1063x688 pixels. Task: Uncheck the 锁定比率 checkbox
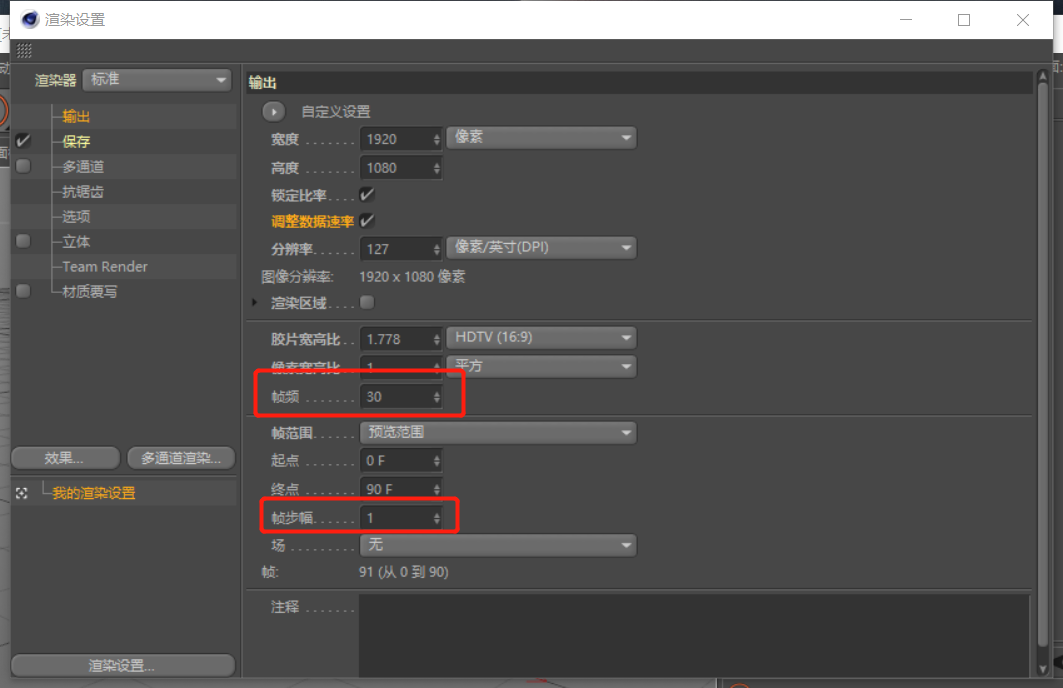coord(367,196)
